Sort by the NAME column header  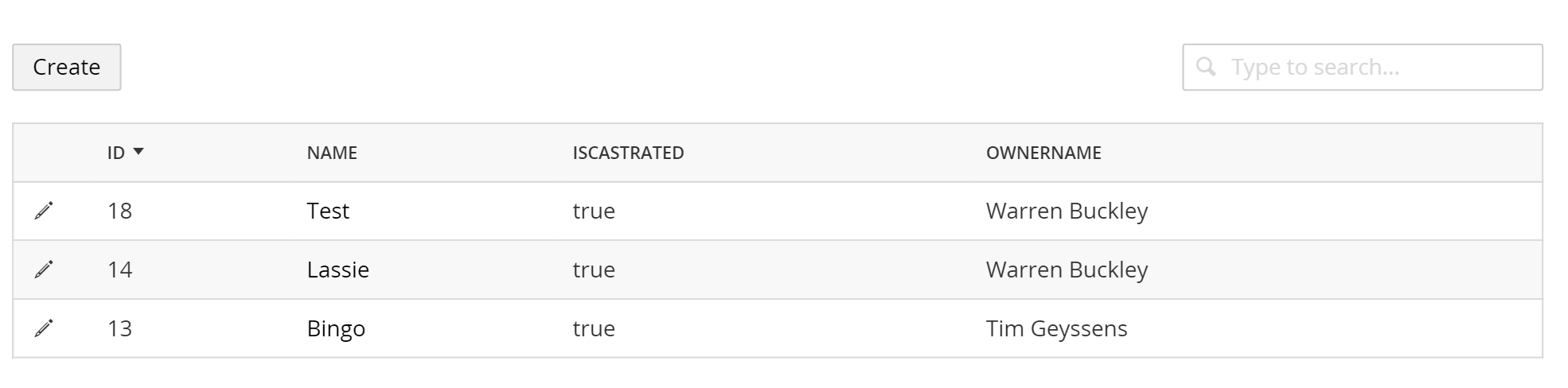[x=332, y=153]
